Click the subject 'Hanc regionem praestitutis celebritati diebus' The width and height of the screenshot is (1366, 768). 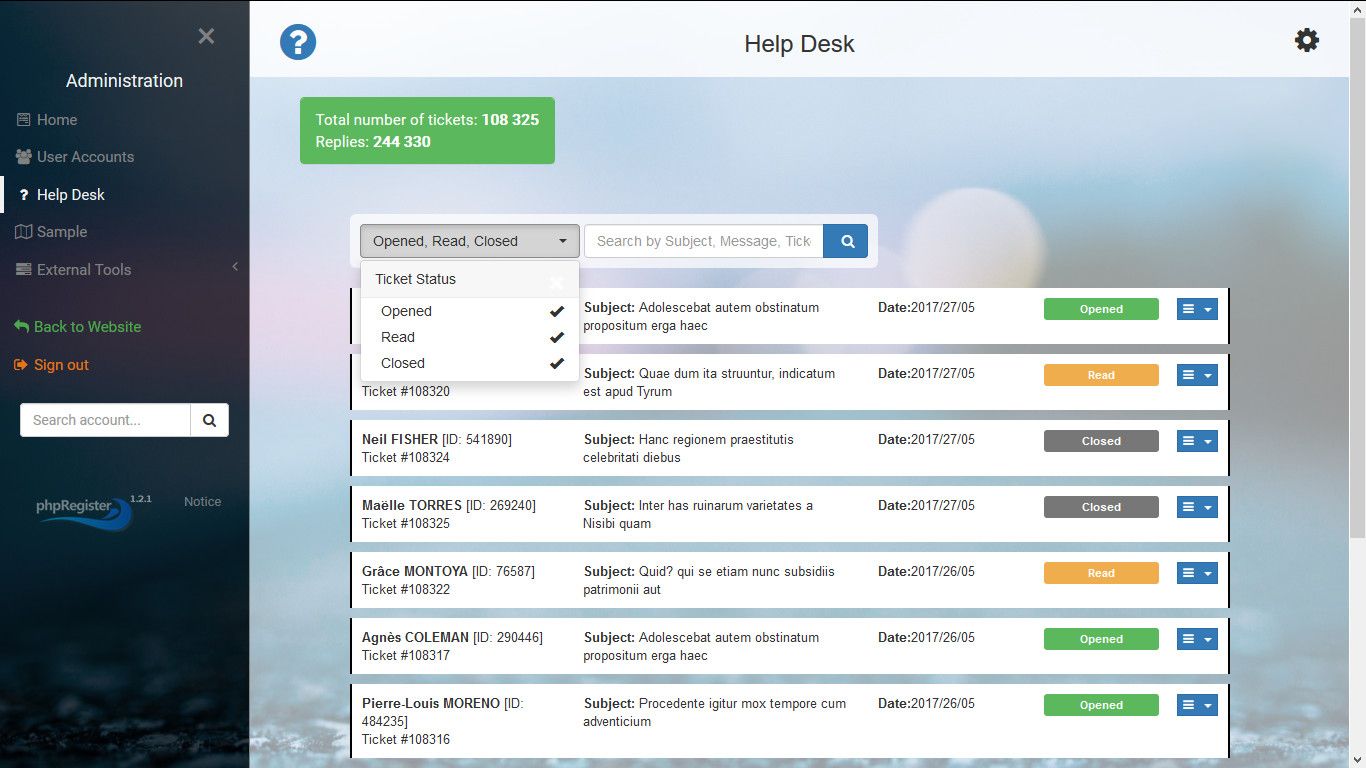pyautogui.click(x=689, y=448)
